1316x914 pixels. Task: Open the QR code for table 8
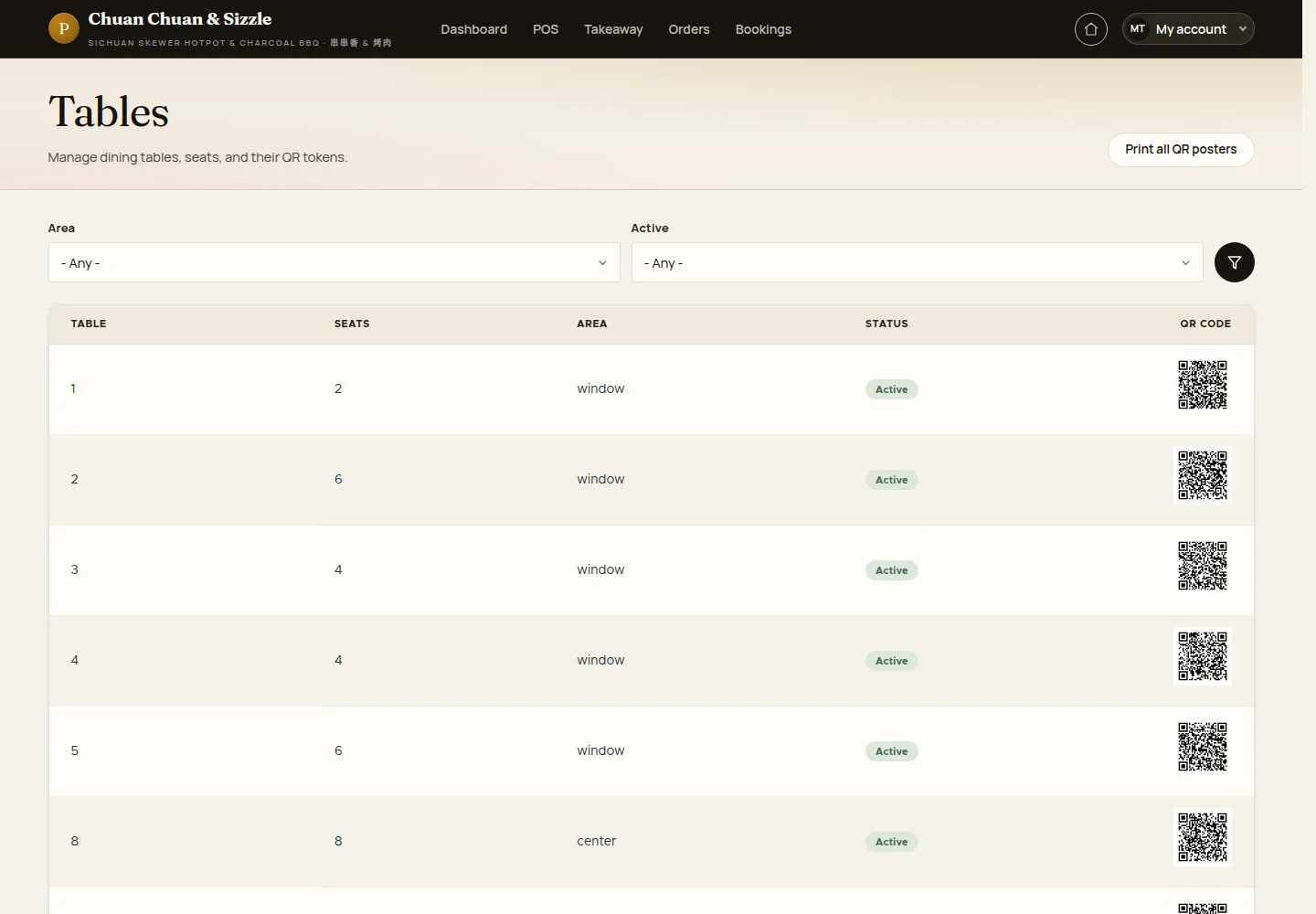(x=1202, y=837)
